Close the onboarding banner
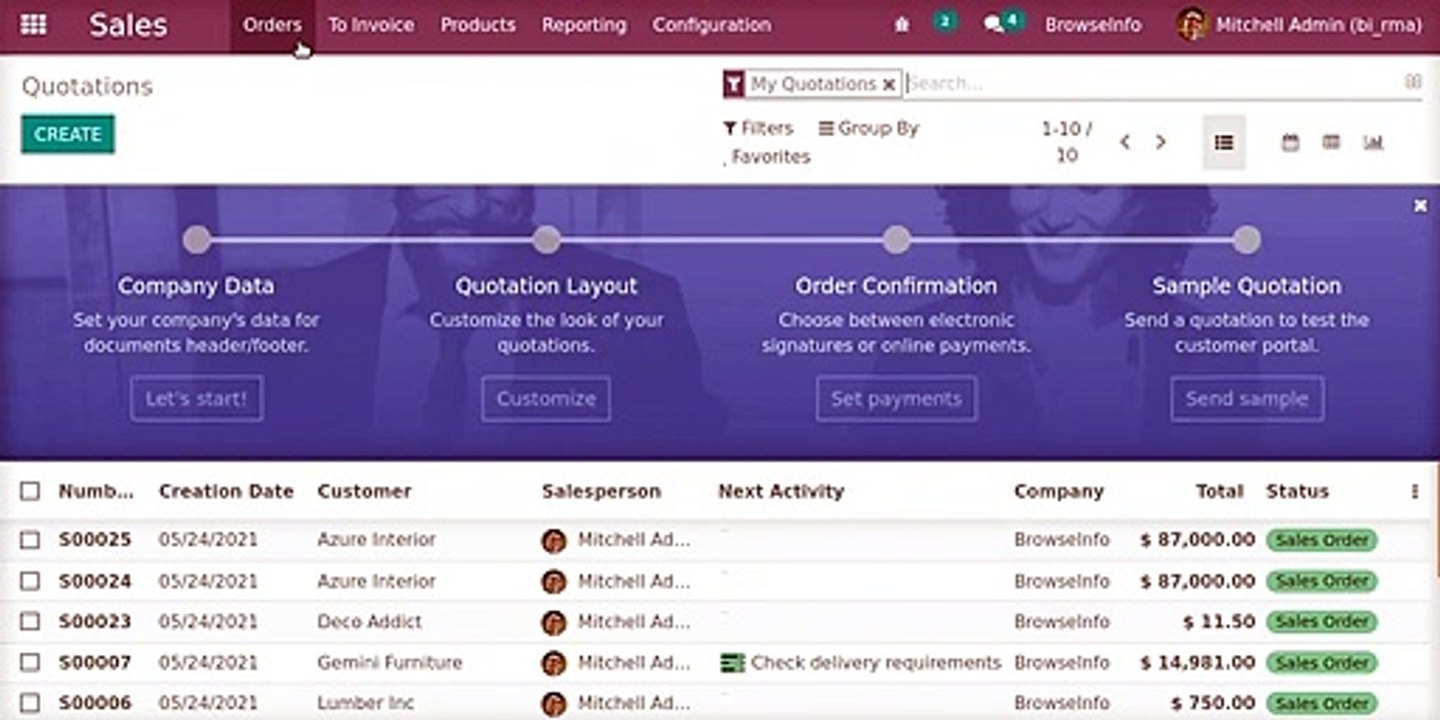 [1420, 205]
